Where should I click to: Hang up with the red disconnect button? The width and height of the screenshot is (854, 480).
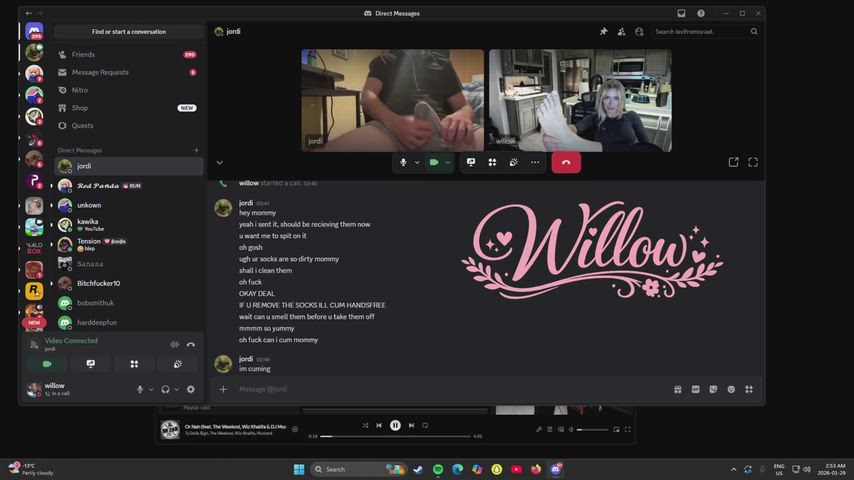[x=566, y=162]
